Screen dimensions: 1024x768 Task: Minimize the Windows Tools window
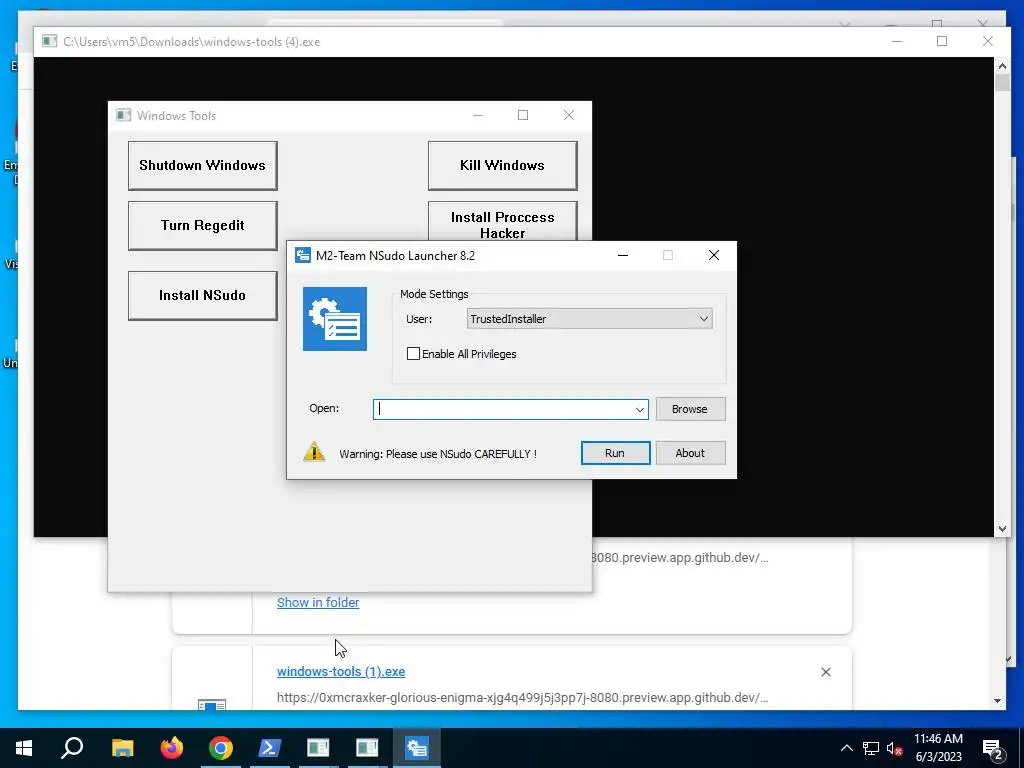click(478, 116)
